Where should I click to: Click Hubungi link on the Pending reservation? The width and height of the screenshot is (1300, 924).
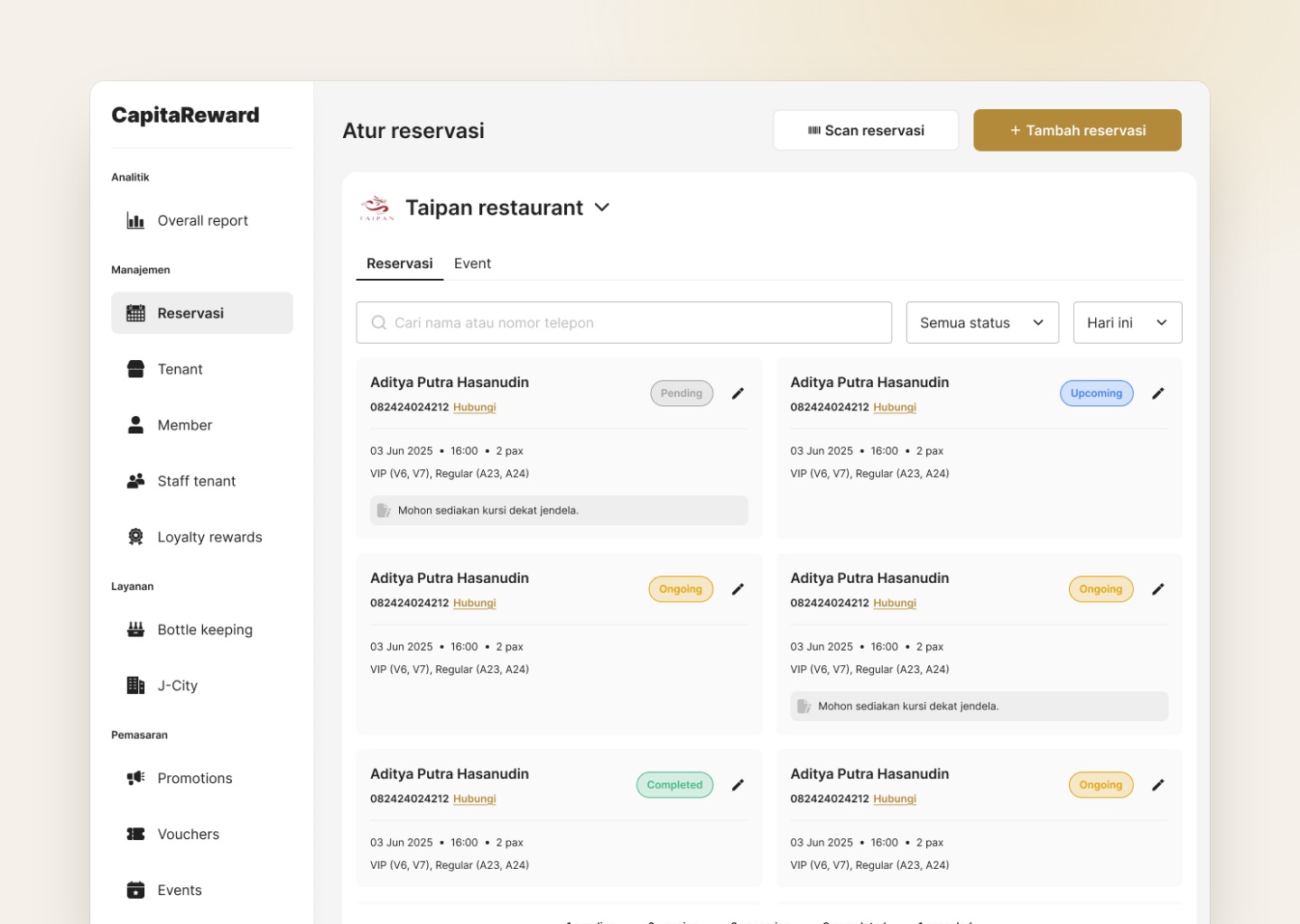[x=475, y=407]
